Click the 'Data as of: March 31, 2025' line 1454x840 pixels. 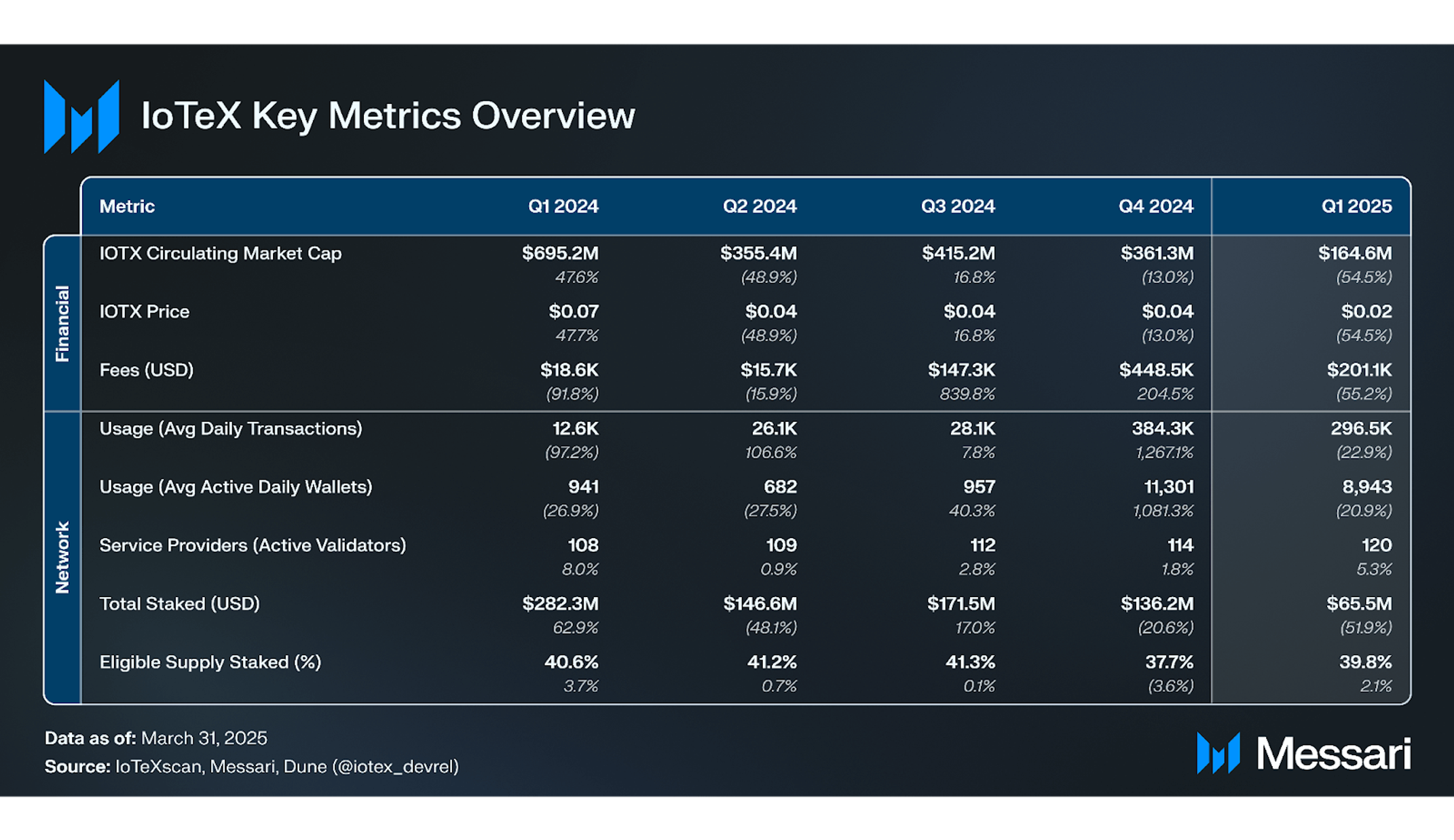coord(156,738)
